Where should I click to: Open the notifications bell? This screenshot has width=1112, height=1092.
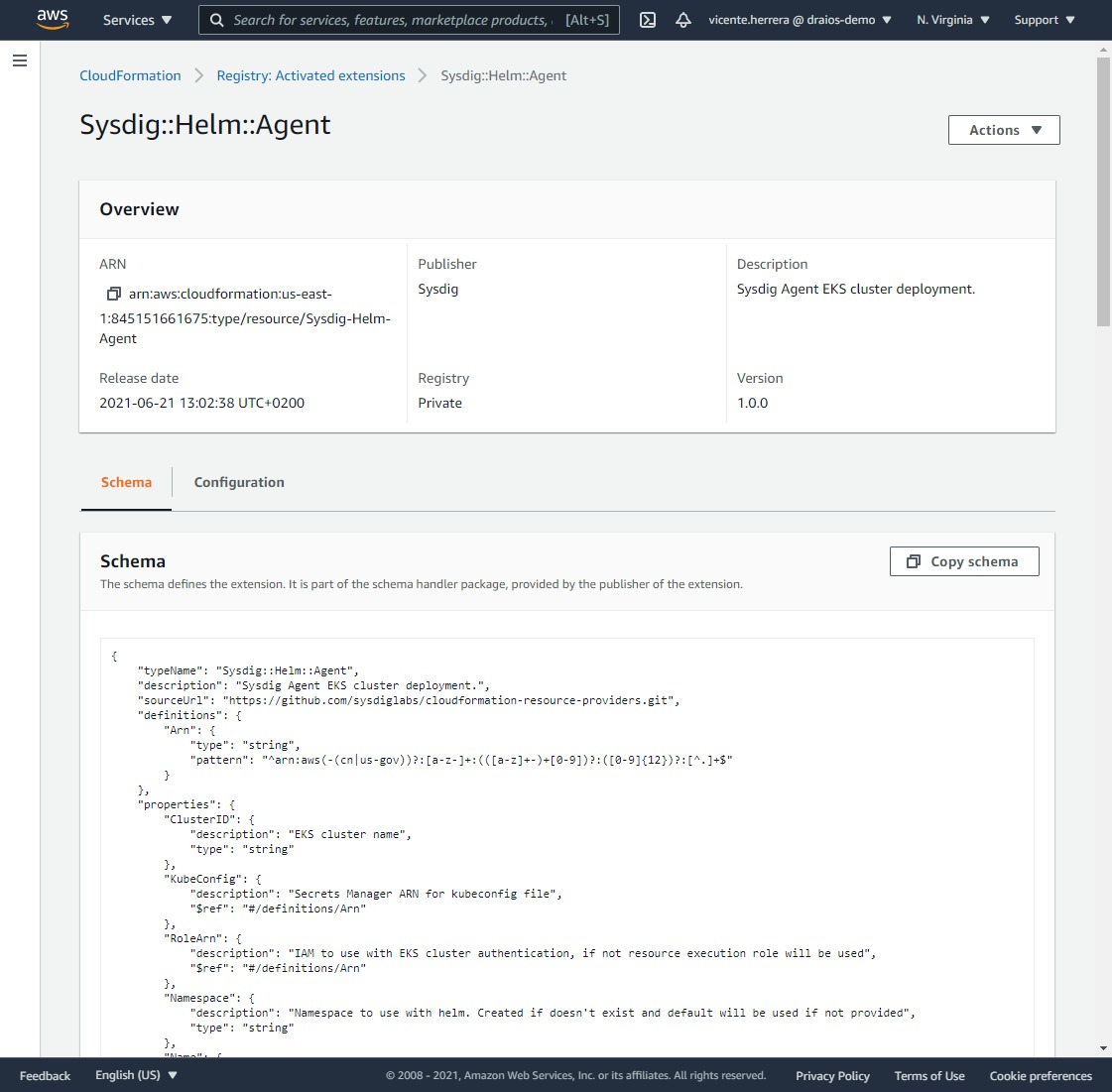[682, 20]
